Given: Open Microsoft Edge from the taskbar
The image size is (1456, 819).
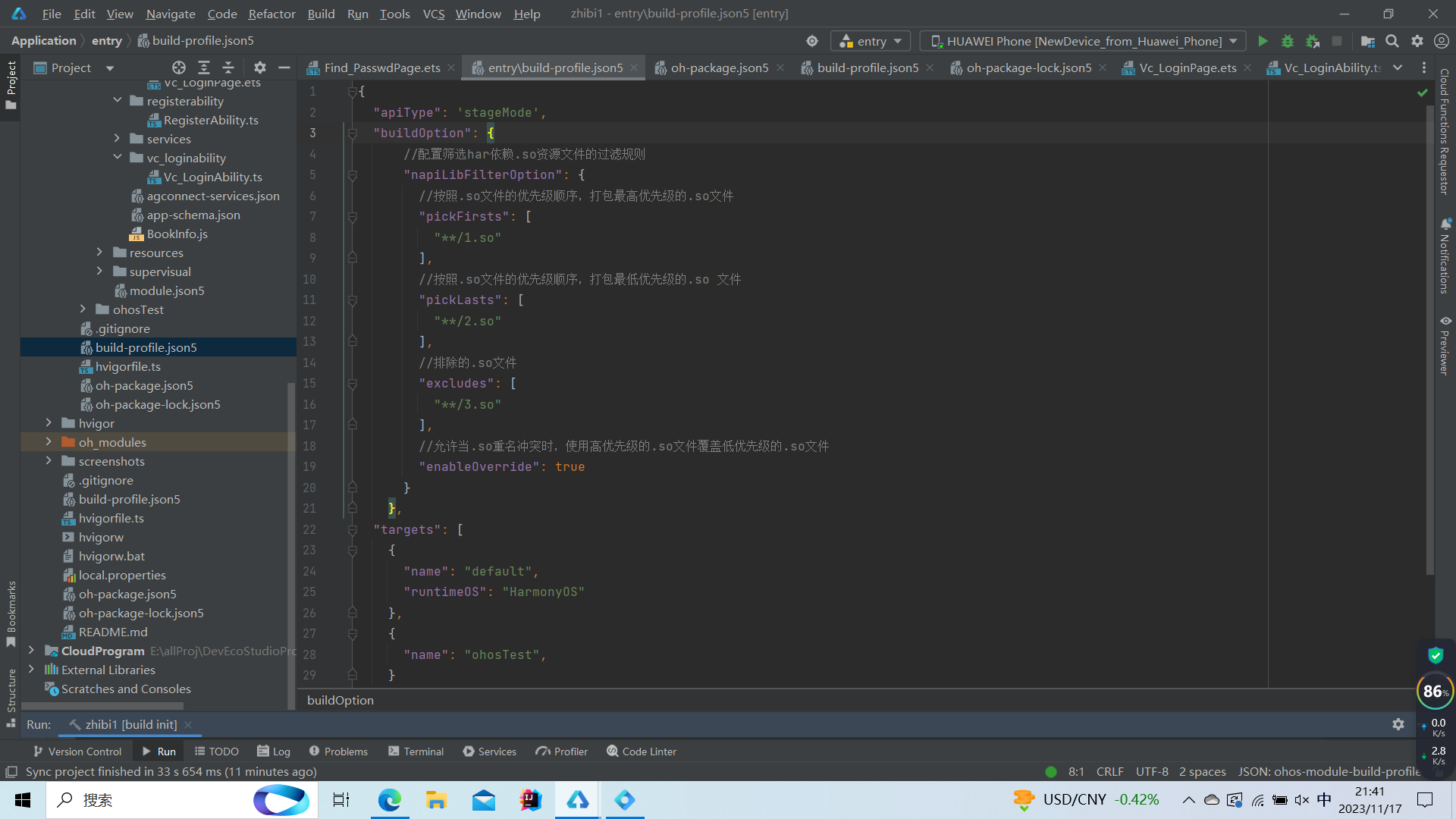Looking at the screenshot, I should pyautogui.click(x=390, y=800).
